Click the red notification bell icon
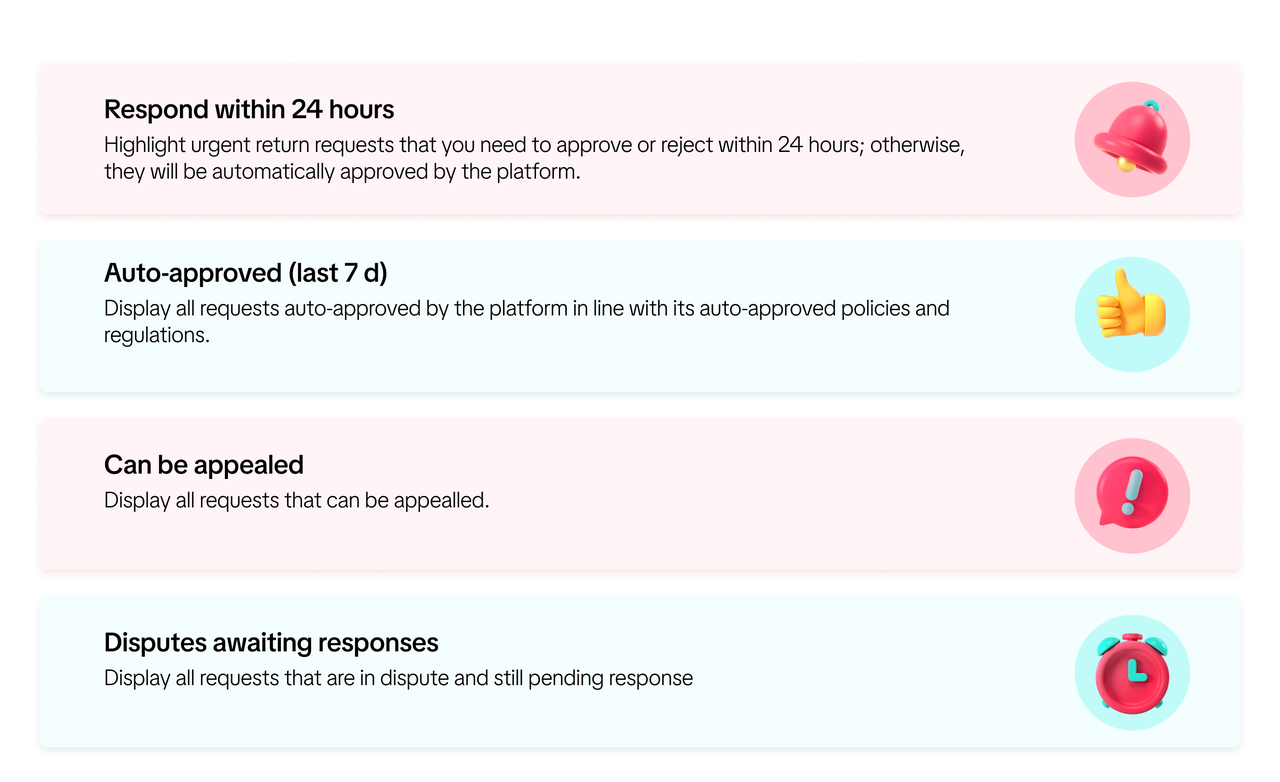 pos(1132,136)
